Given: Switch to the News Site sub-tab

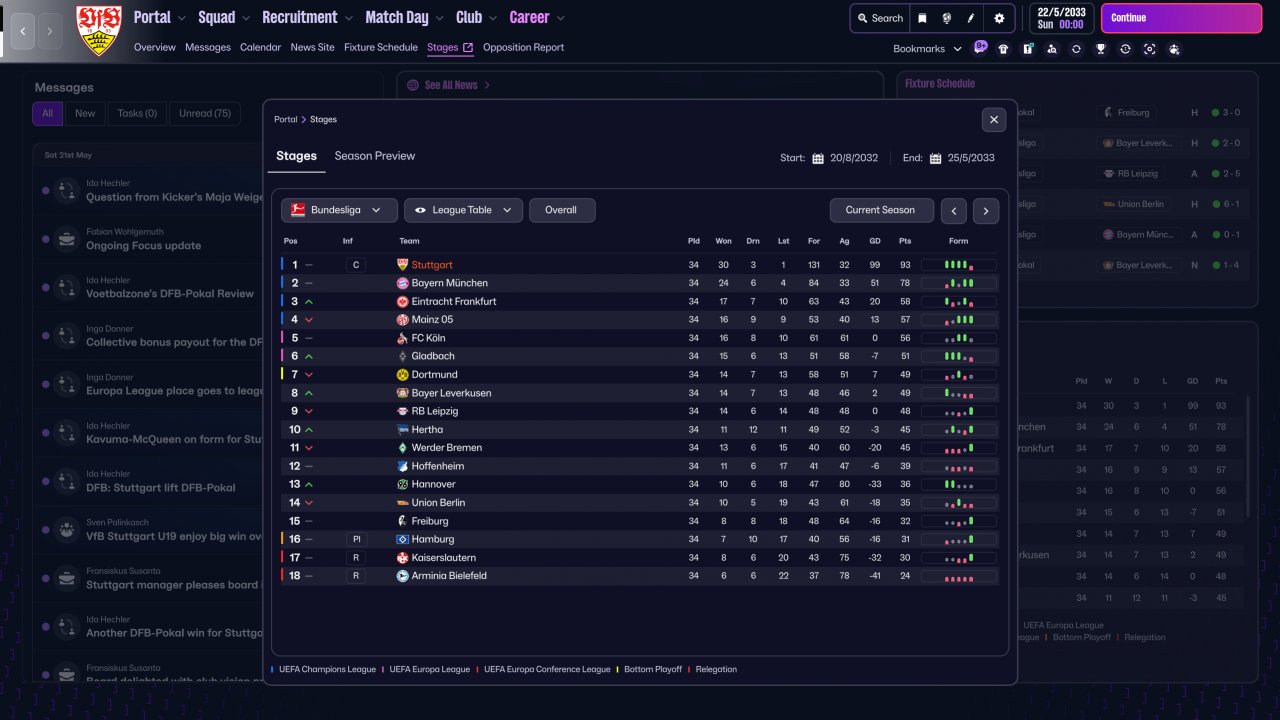Looking at the screenshot, I should click(x=312, y=47).
